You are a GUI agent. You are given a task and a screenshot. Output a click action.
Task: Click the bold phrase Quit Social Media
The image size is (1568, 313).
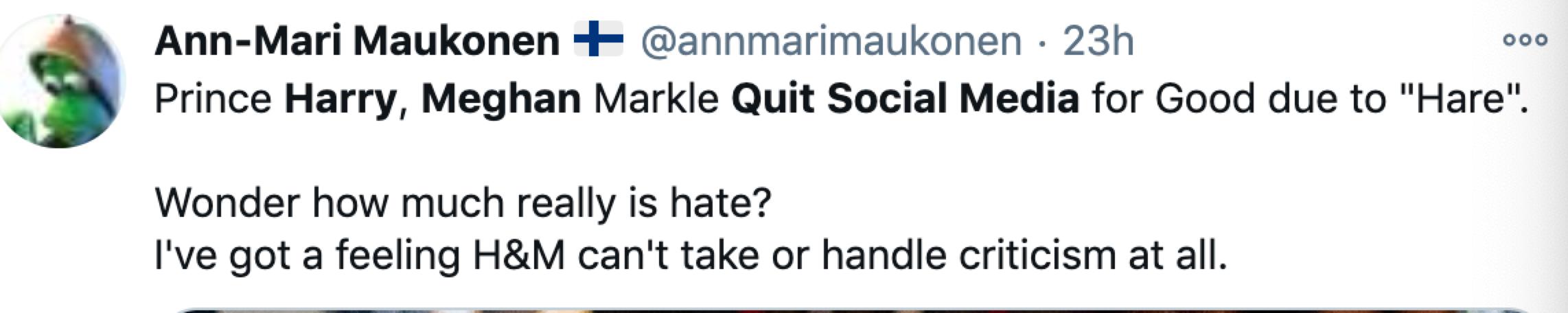[x=905, y=99]
